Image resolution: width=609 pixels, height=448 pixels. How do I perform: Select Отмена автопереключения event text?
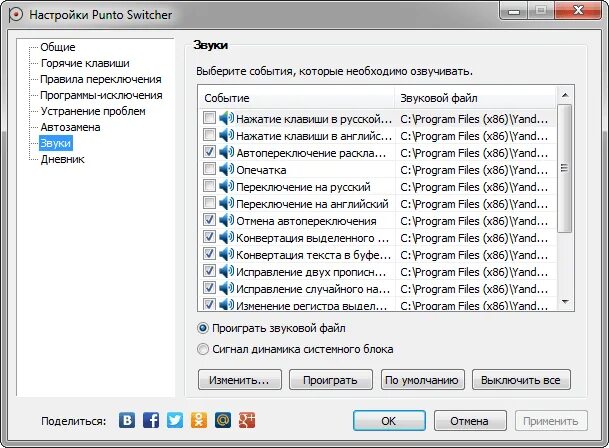306,221
